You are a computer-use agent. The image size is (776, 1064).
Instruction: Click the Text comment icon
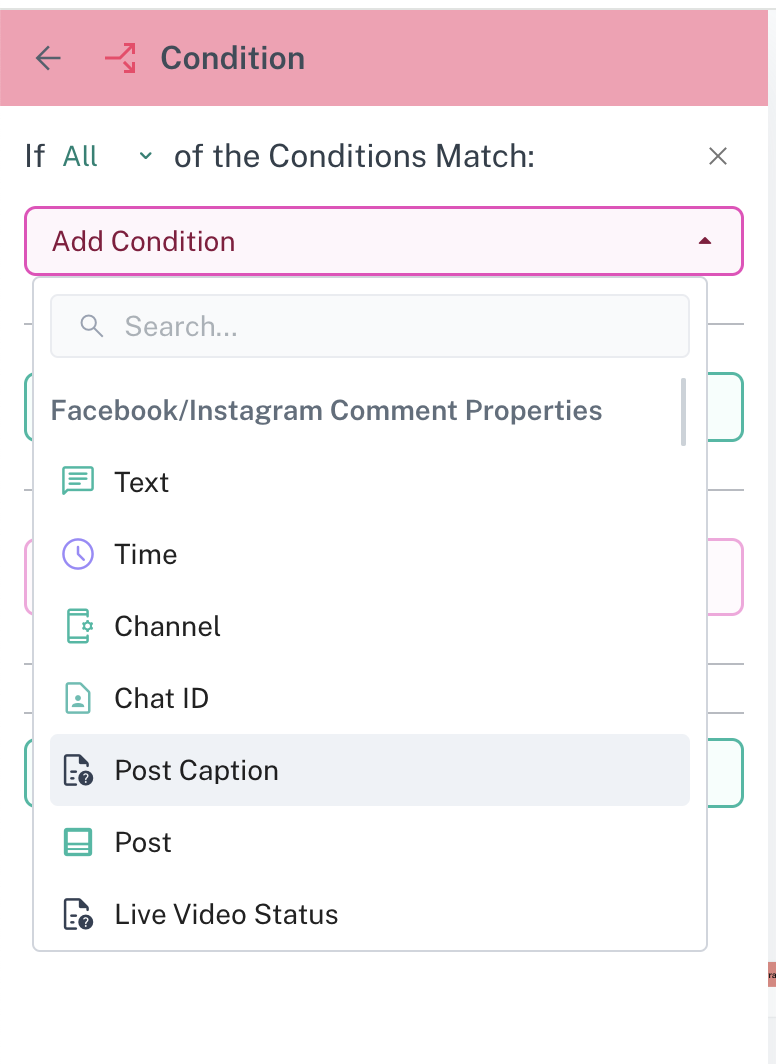click(x=78, y=481)
